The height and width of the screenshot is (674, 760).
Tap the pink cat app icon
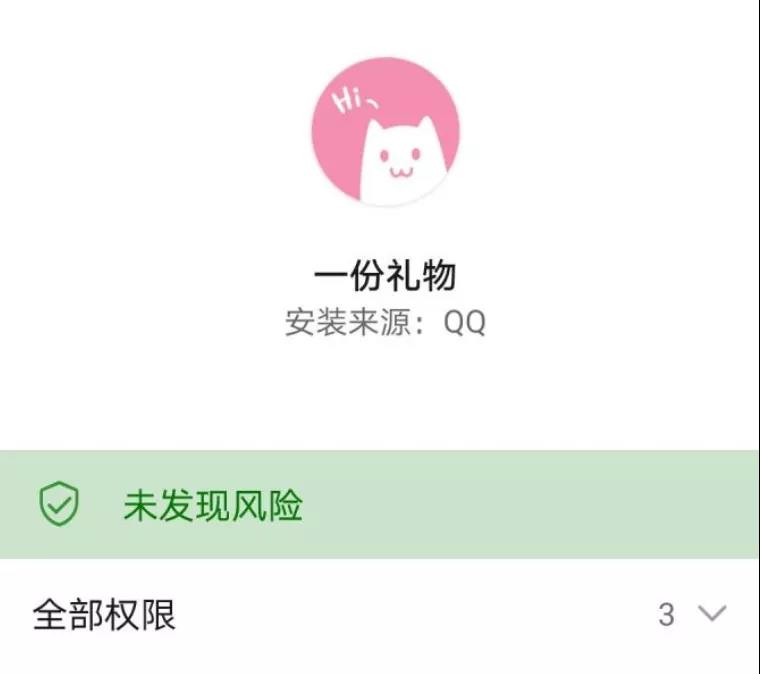385,132
